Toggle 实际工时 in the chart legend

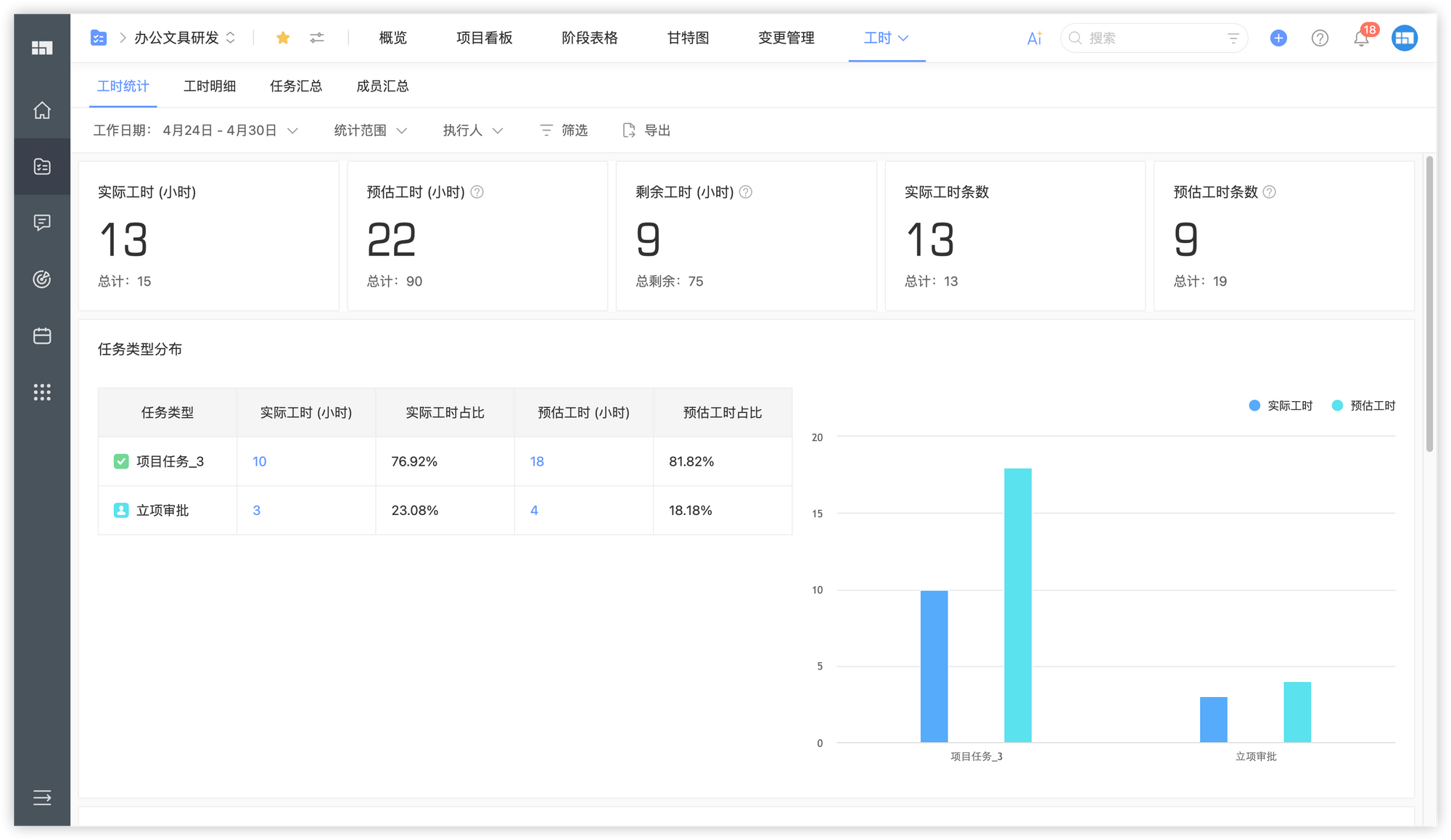1281,405
